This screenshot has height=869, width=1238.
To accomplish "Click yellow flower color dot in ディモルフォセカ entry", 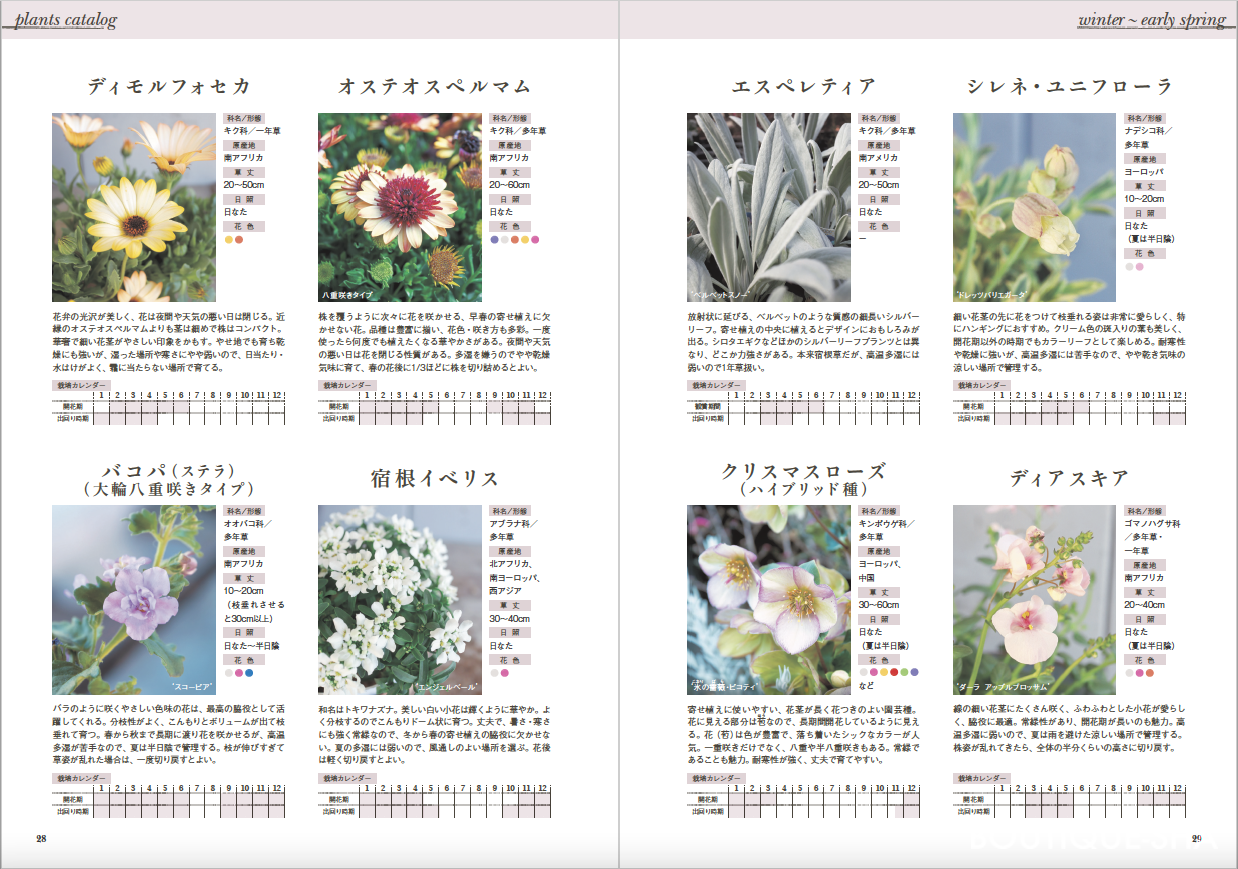I will point(229,239).
